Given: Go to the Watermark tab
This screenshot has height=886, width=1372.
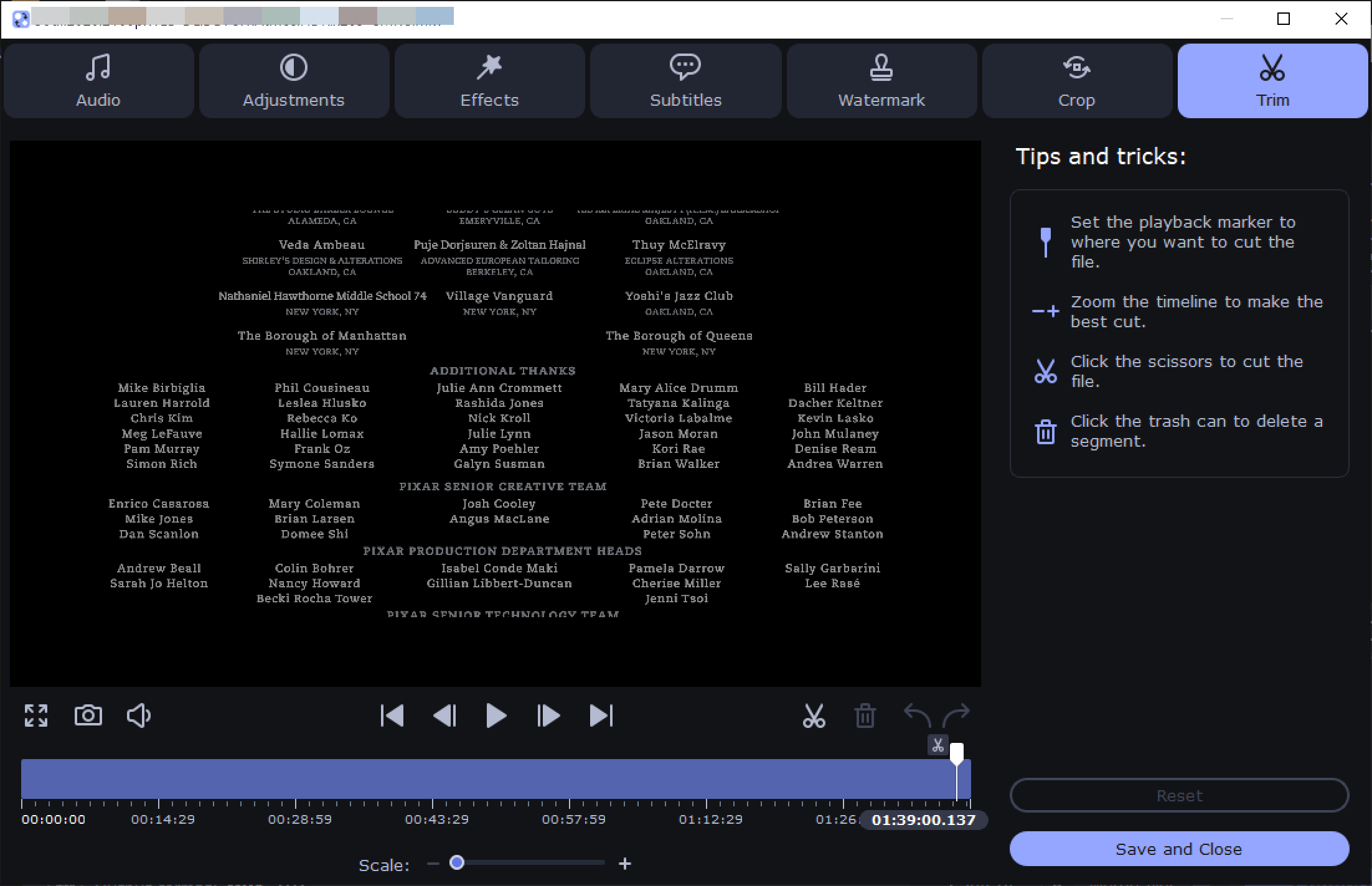Looking at the screenshot, I should pyautogui.click(x=881, y=81).
